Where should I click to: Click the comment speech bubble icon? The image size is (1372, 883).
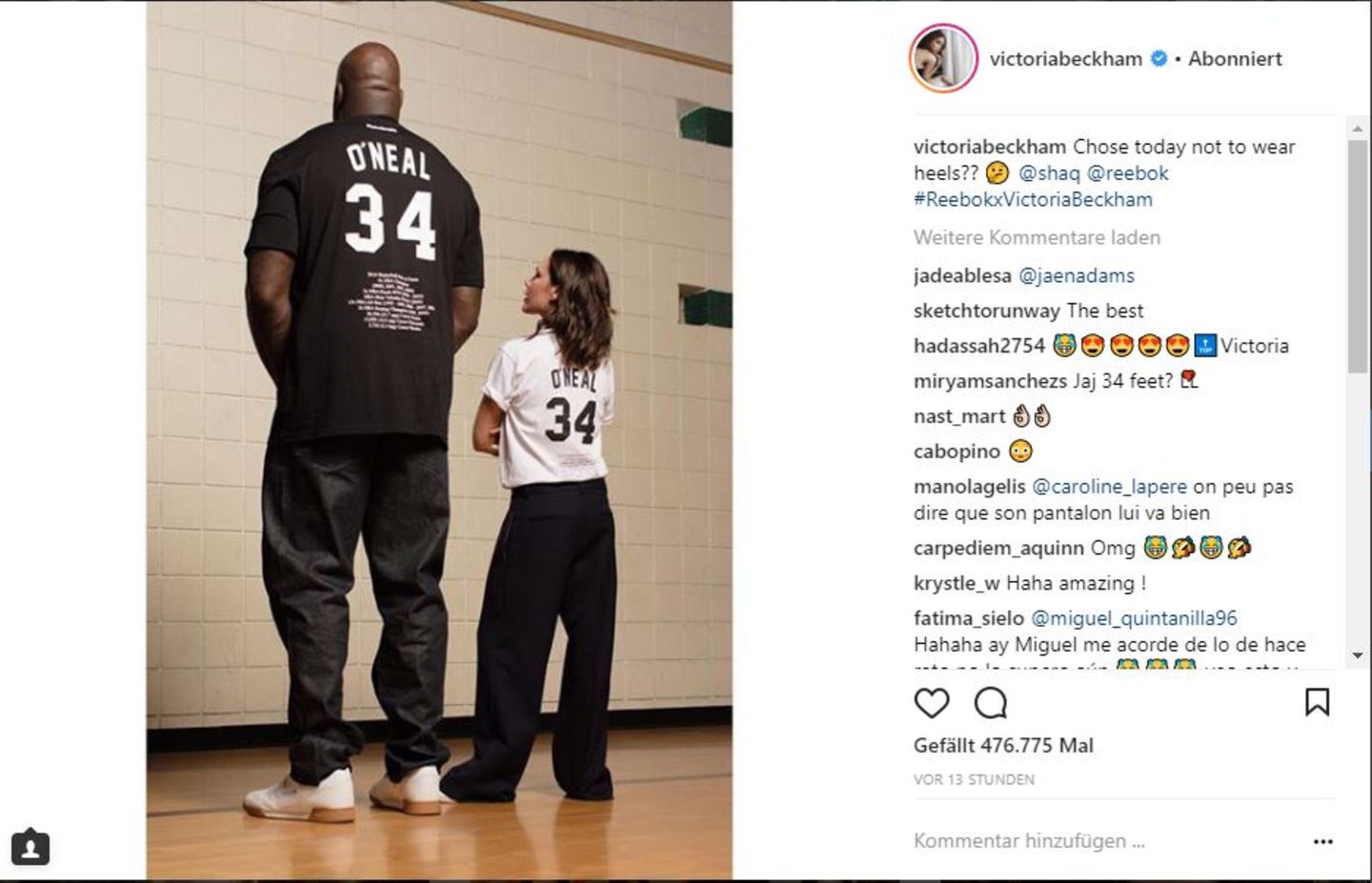[x=991, y=703]
